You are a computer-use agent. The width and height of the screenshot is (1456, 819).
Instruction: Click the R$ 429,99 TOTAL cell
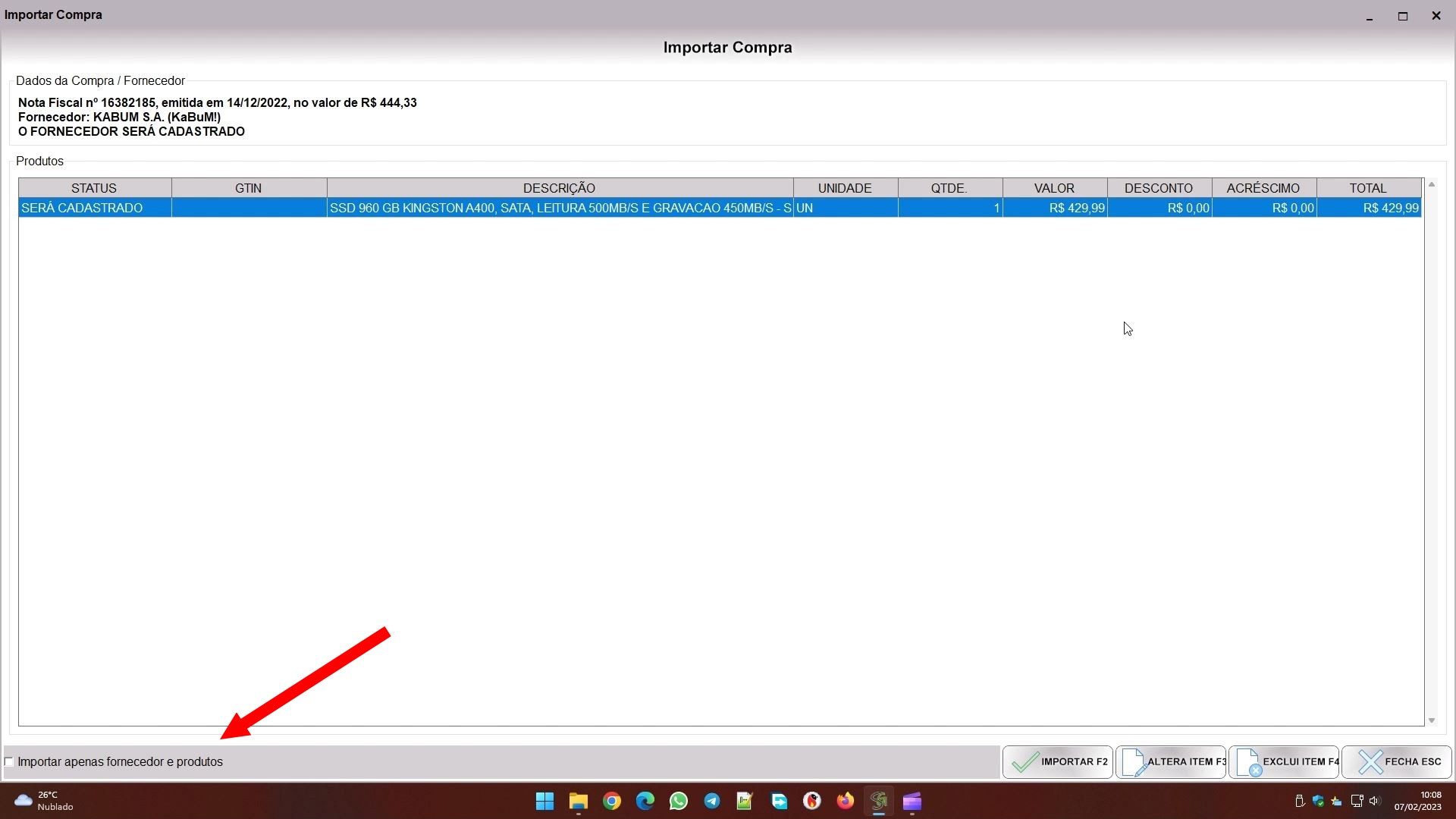tap(1369, 208)
